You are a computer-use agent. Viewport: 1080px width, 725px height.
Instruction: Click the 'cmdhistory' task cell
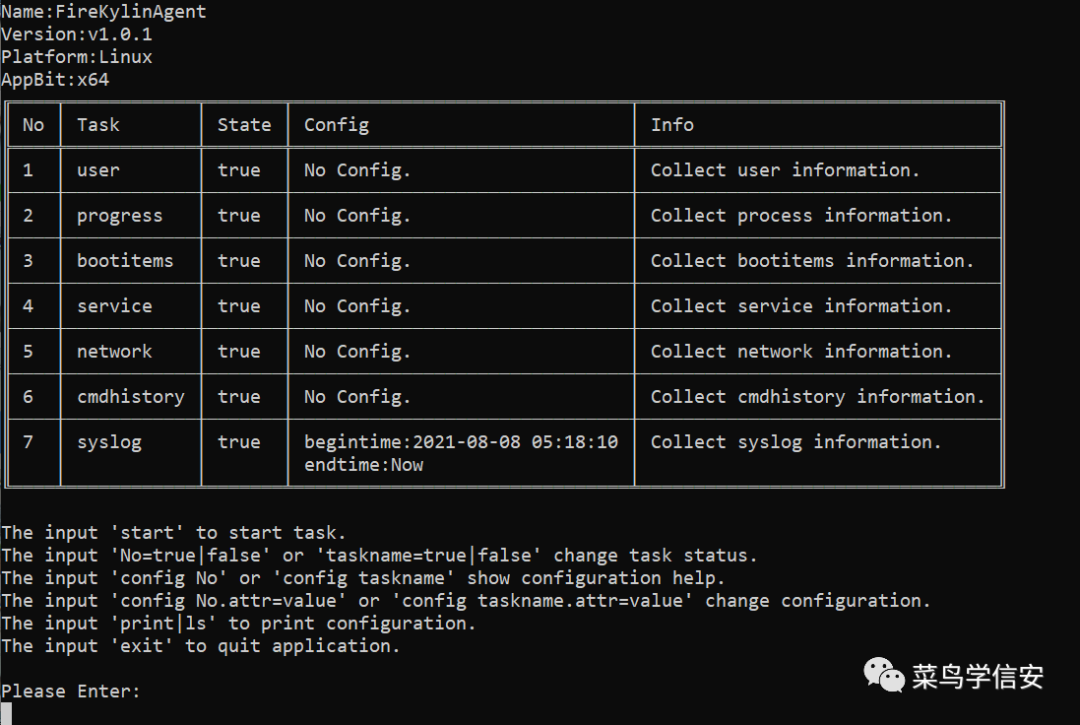click(x=130, y=397)
